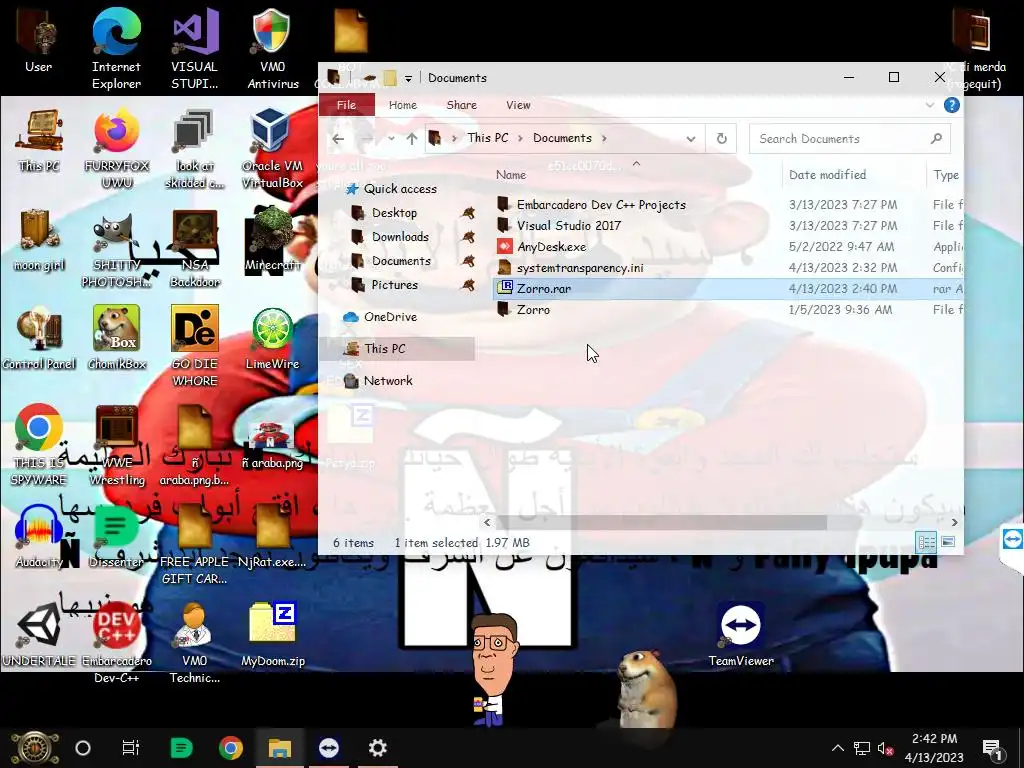Open Chrome from the taskbar

[x=231, y=748]
